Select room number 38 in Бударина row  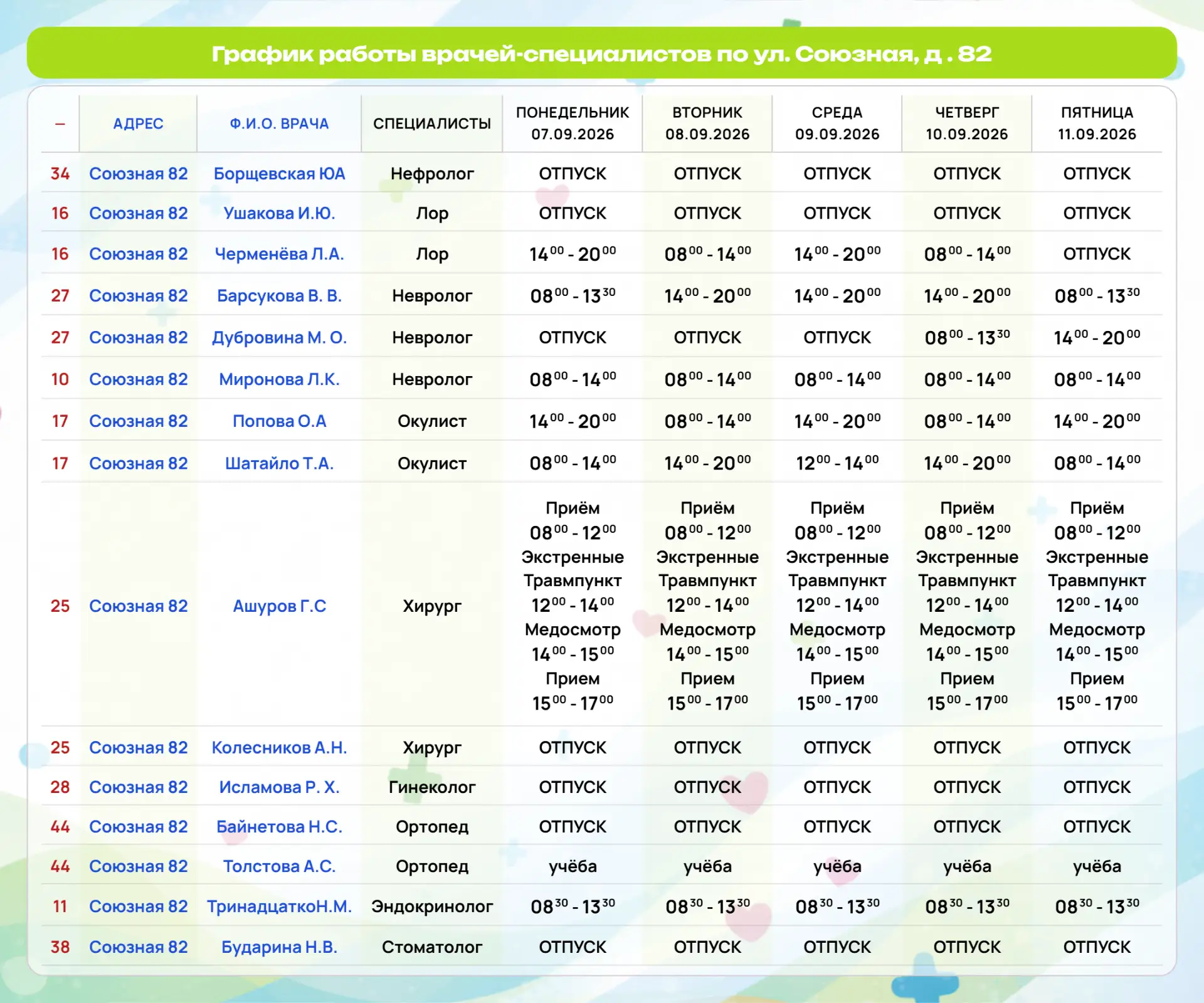pos(60,947)
